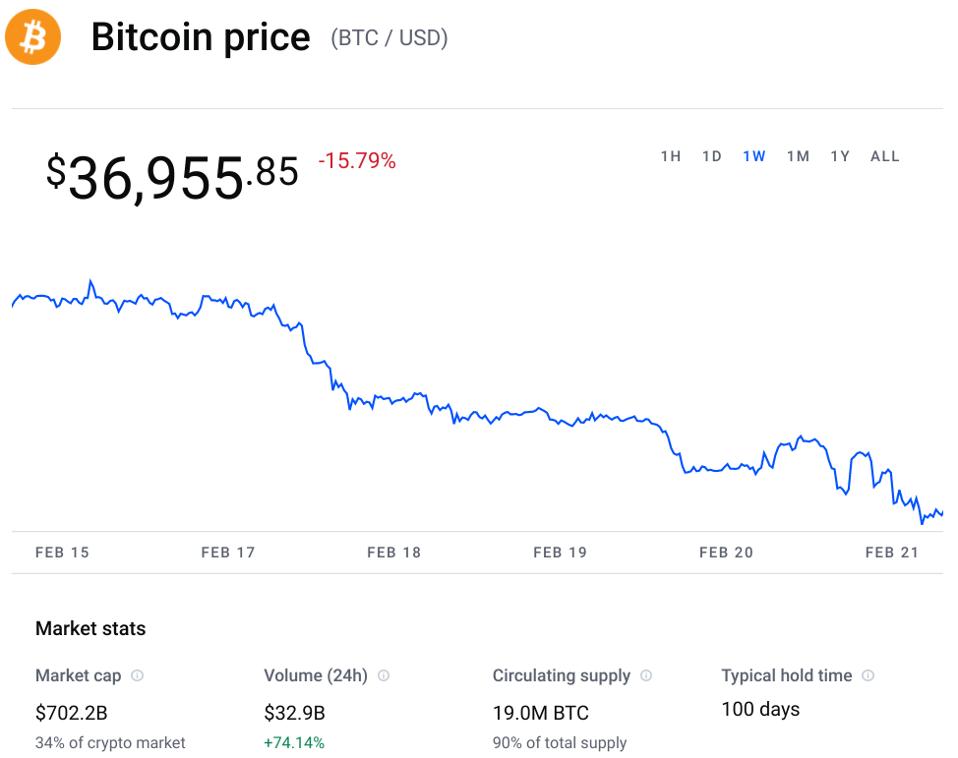
Task: Click the +74.14% volume change
Action: pyautogui.click(x=294, y=743)
